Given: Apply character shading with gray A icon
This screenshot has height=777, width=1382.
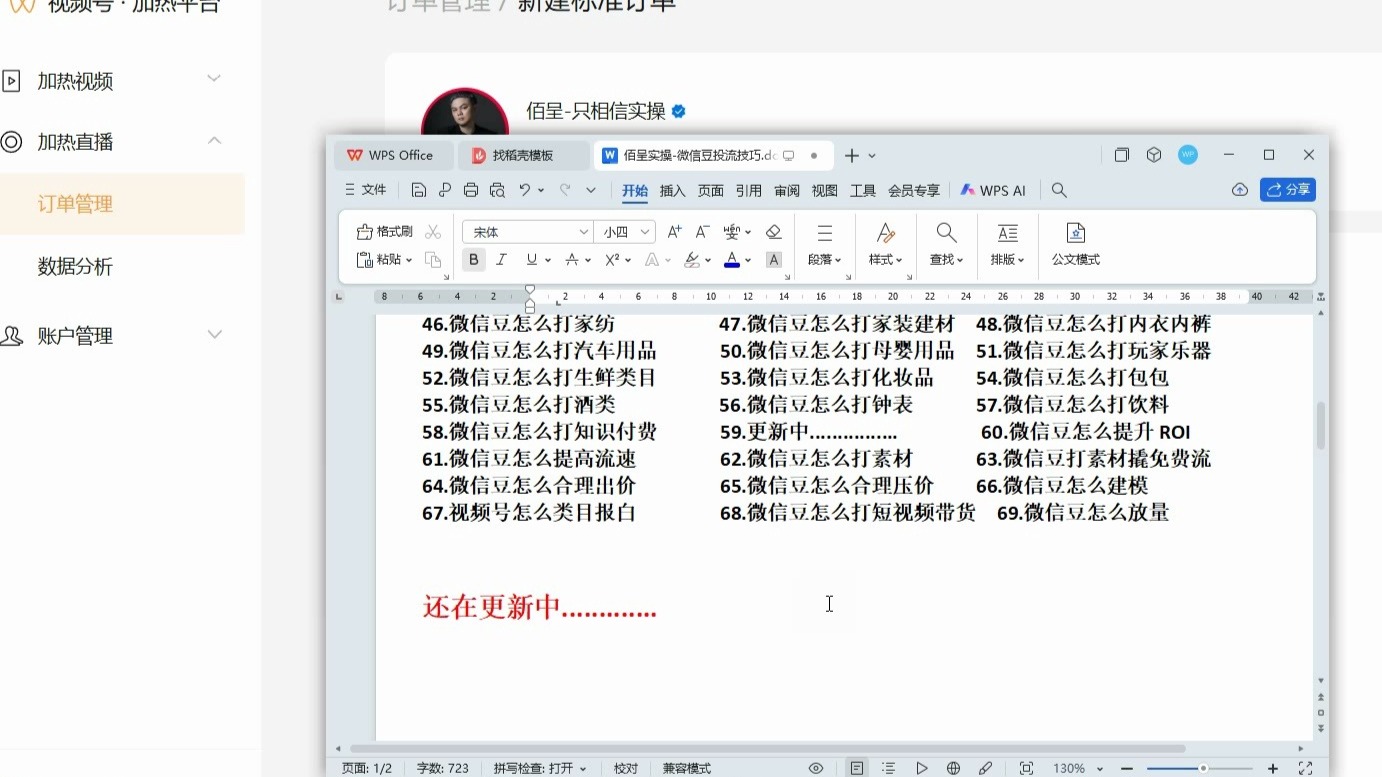Looking at the screenshot, I should (773, 260).
